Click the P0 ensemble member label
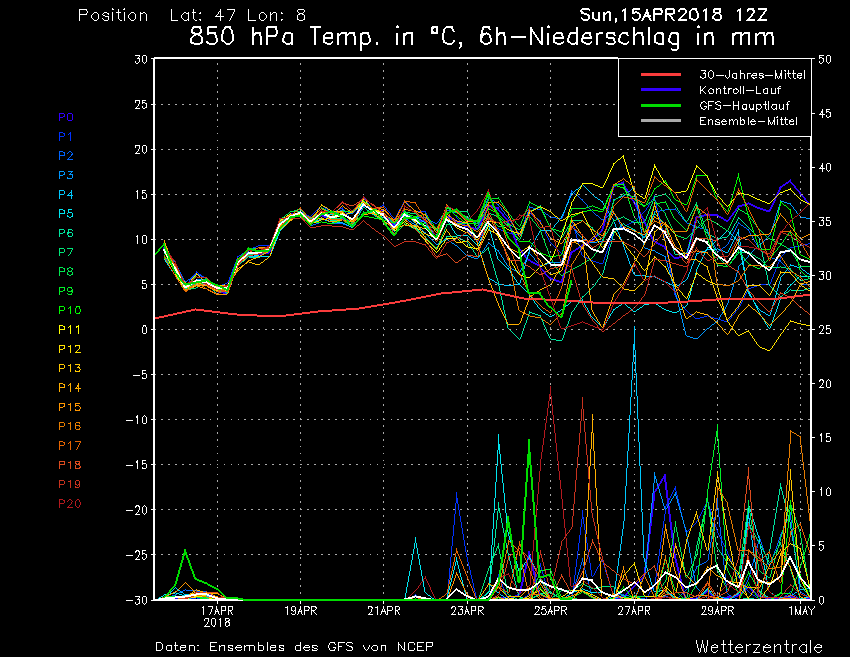The image size is (850, 657). [65, 117]
